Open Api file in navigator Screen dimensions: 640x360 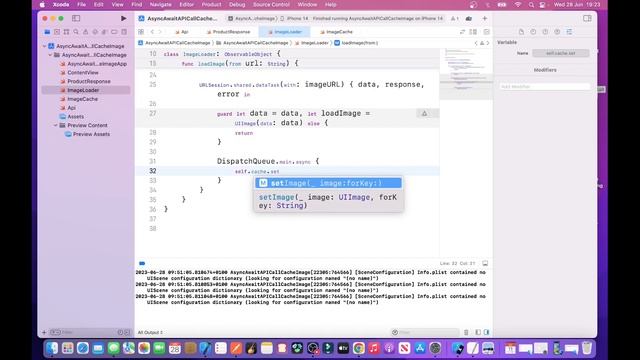[71, 108]
